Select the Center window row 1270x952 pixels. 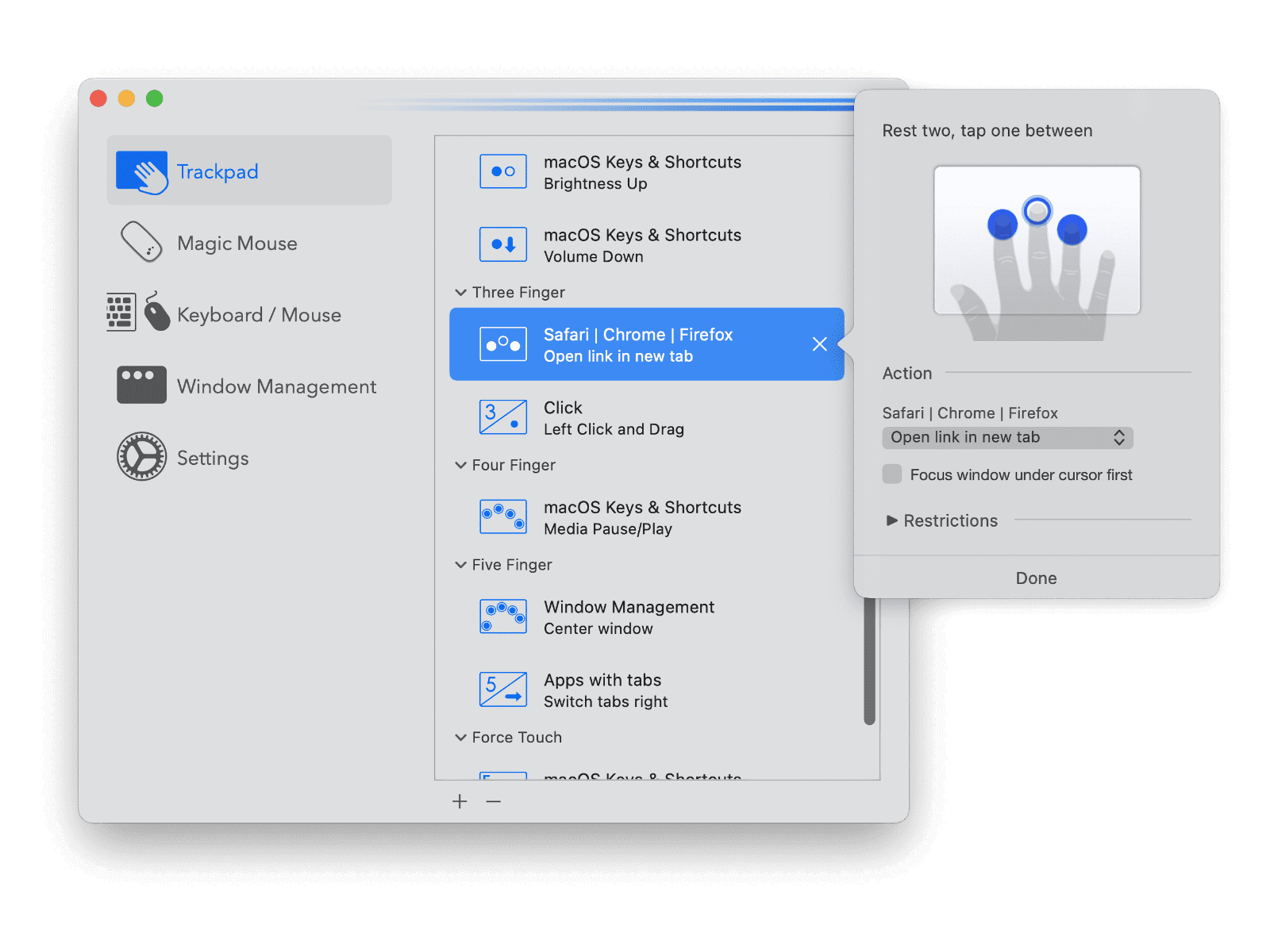tap(647, 617)
